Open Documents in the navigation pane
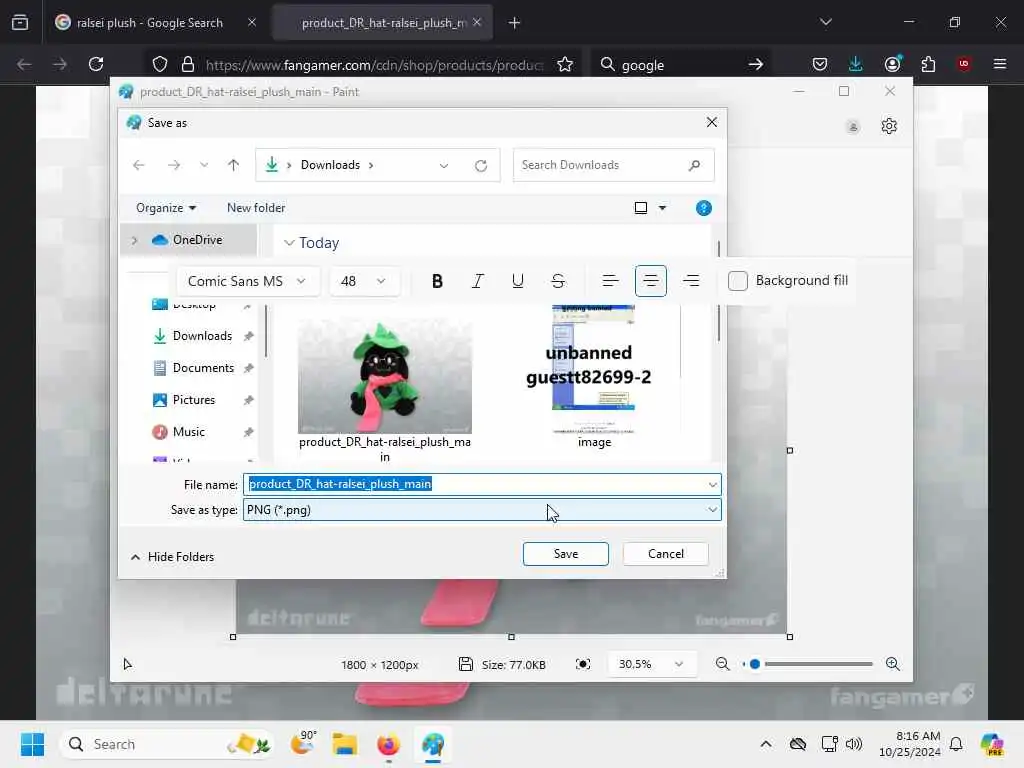 pos(202,368)
